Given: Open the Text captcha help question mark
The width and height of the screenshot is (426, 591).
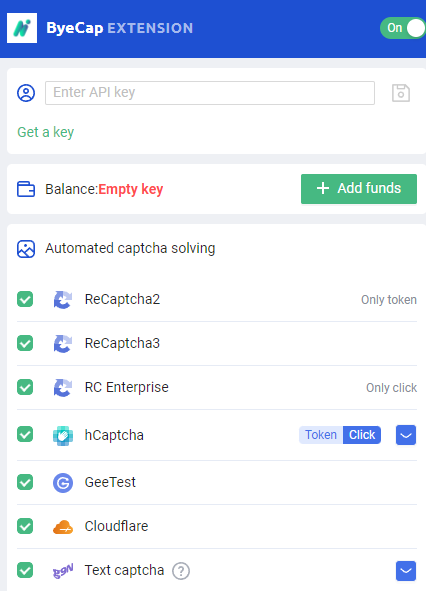Looking at the screenshot, I should point(181,571).
